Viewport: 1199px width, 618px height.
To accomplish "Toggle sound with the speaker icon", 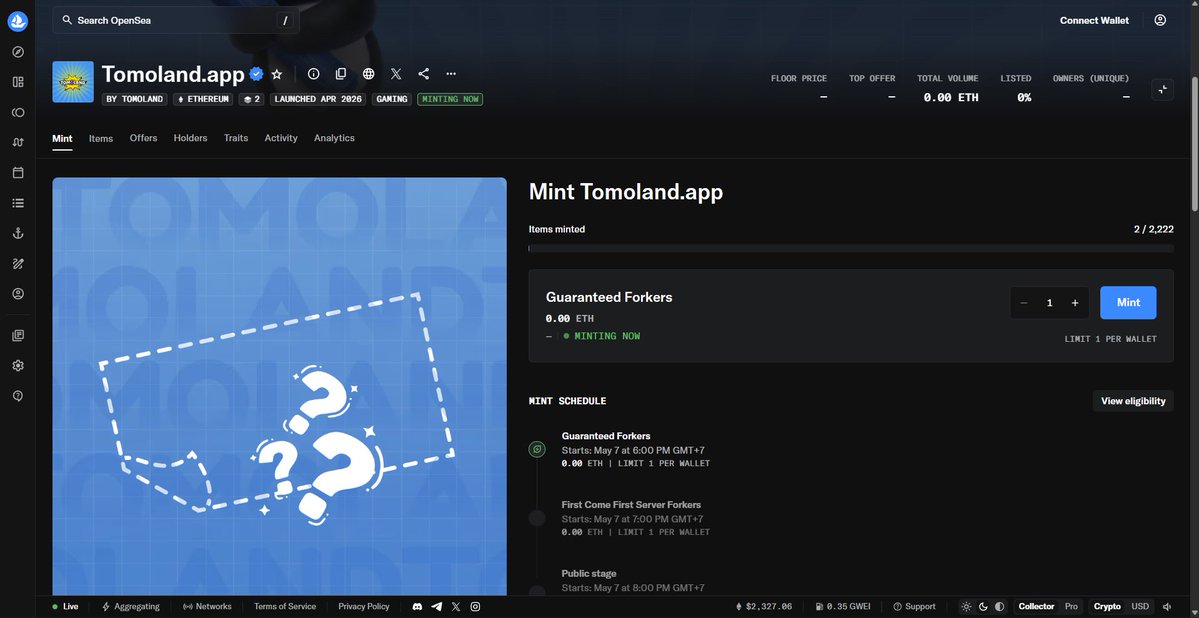I will (1167, 607).
